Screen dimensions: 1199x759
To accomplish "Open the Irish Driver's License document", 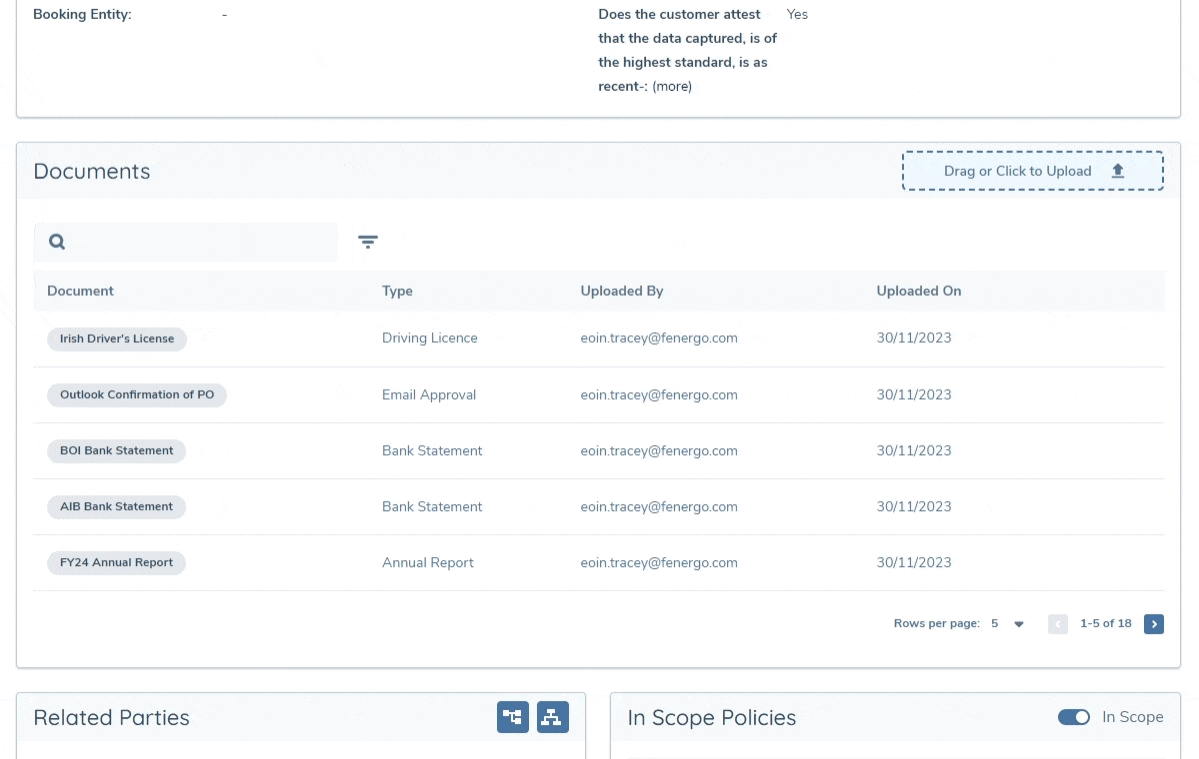I will pyautogui.click(x=116, y=339).
